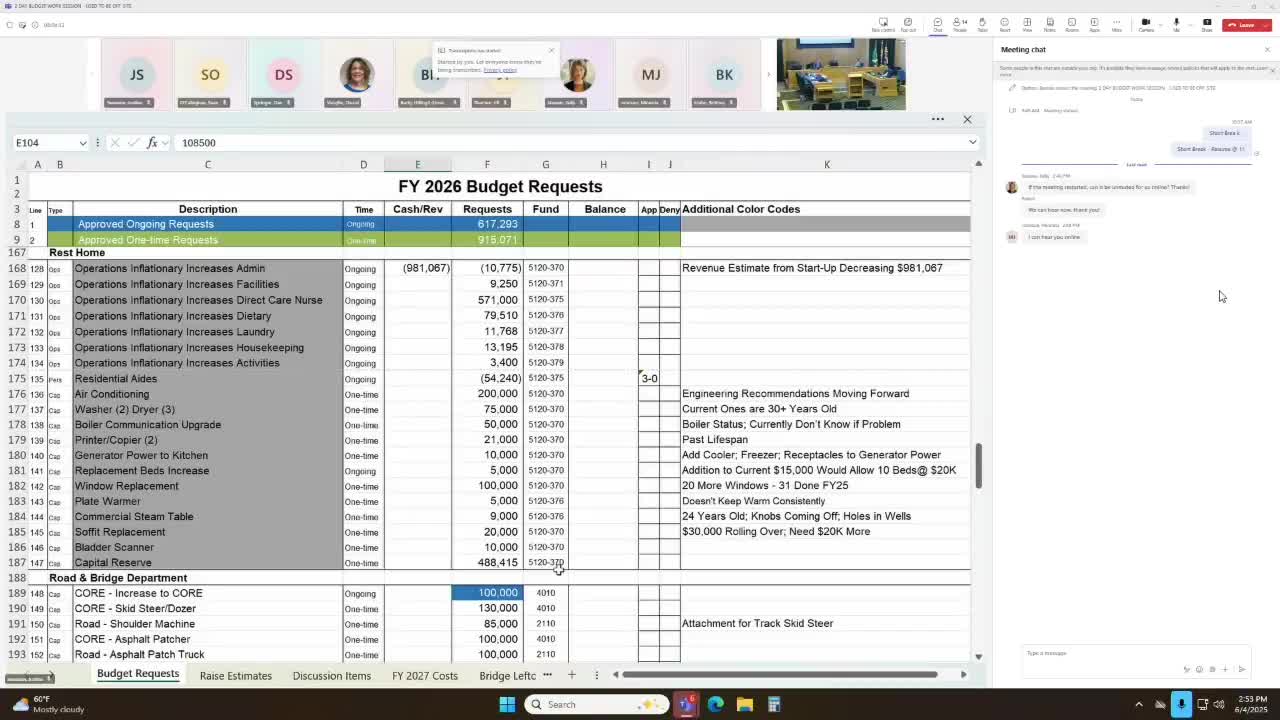Select column E header
This screenshot has height=720, width=1280.
[418, 165]
